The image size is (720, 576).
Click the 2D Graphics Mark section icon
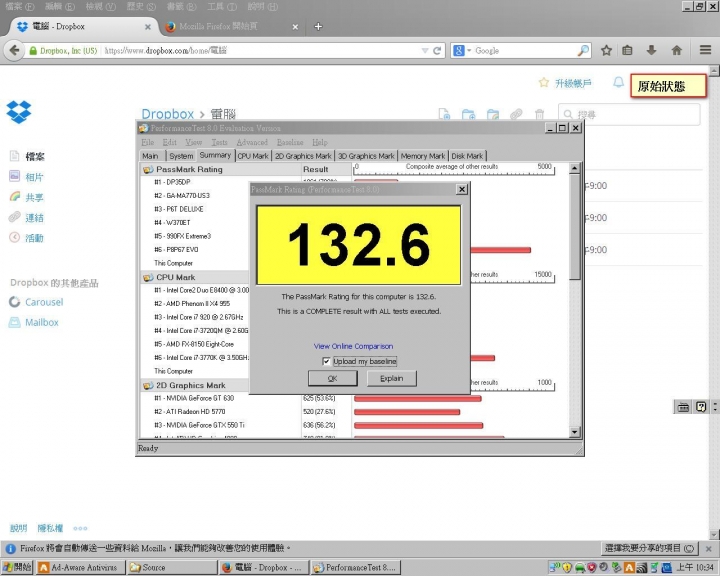pyautogui.click(x=148, y=385)
